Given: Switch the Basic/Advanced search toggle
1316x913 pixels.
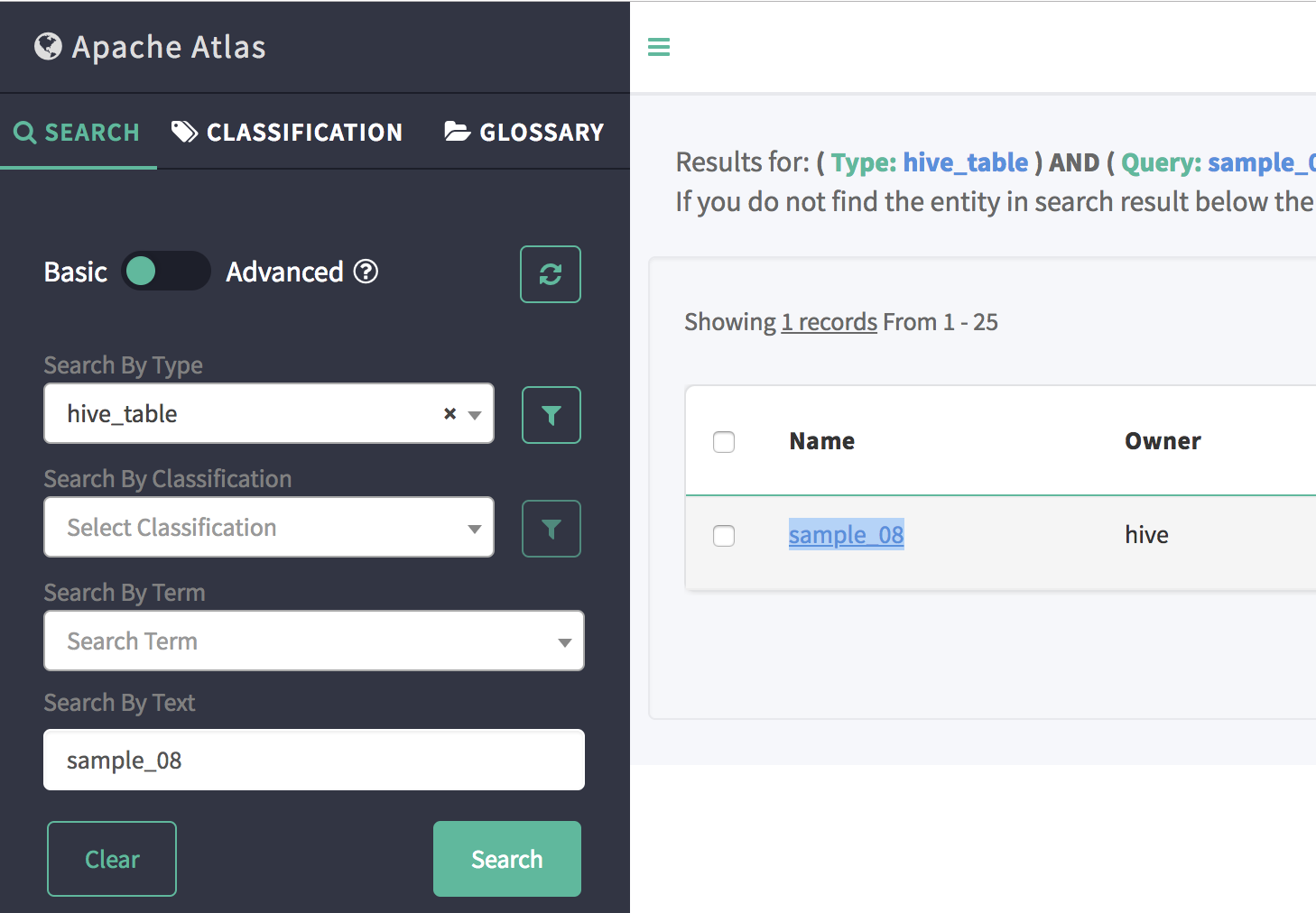Looking at the screenshot, I should (166, 271).
